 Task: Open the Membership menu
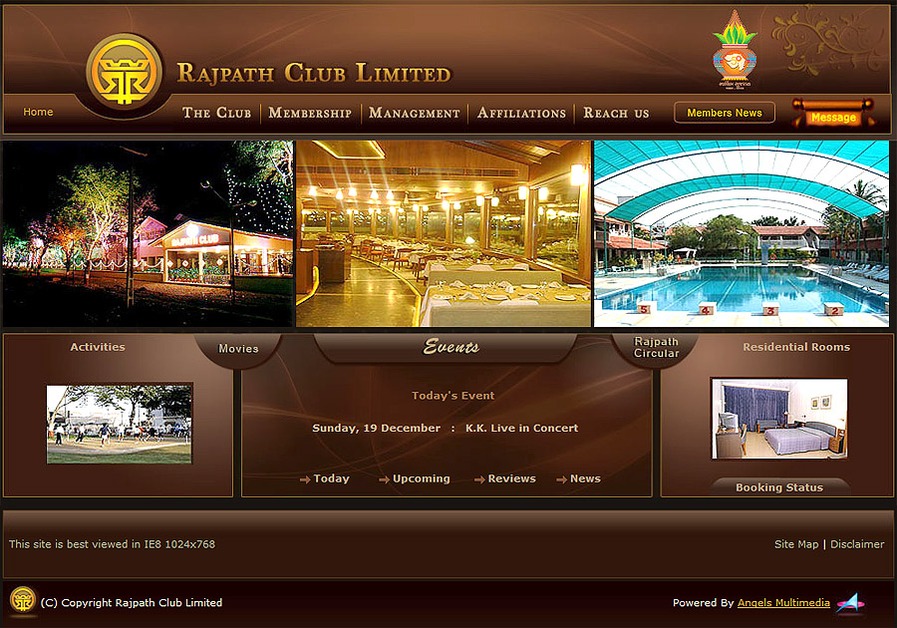310,113
